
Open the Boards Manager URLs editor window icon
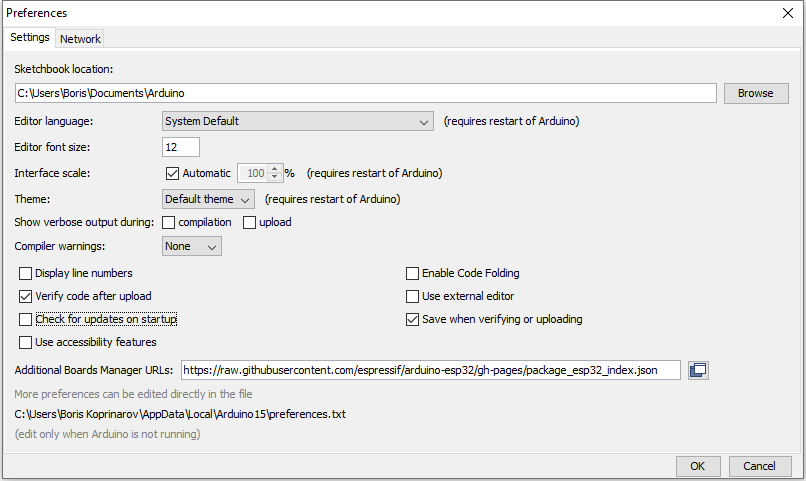[698, 370]
